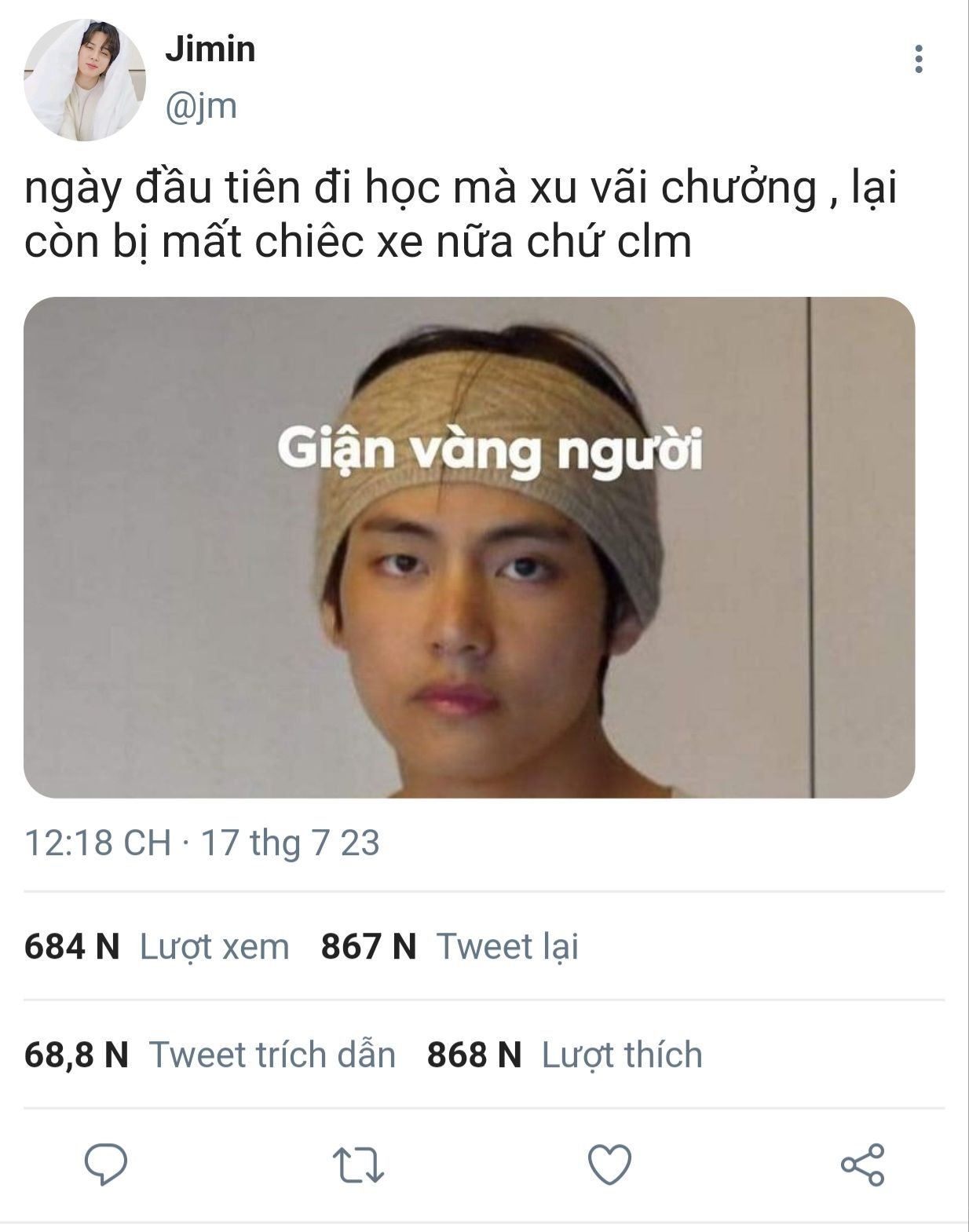Open the @jm handle
The height and width of the screenshot is (1232, 969).
[201, 106]
